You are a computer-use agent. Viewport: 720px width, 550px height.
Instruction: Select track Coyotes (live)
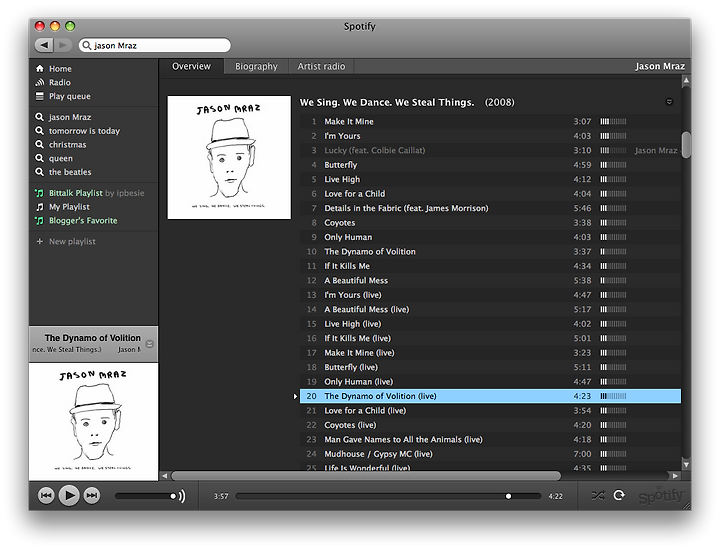coord(490,425)
